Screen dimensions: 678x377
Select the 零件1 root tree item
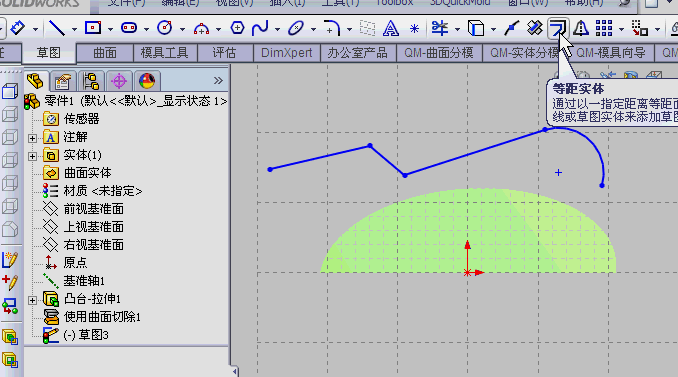(125, 101)
